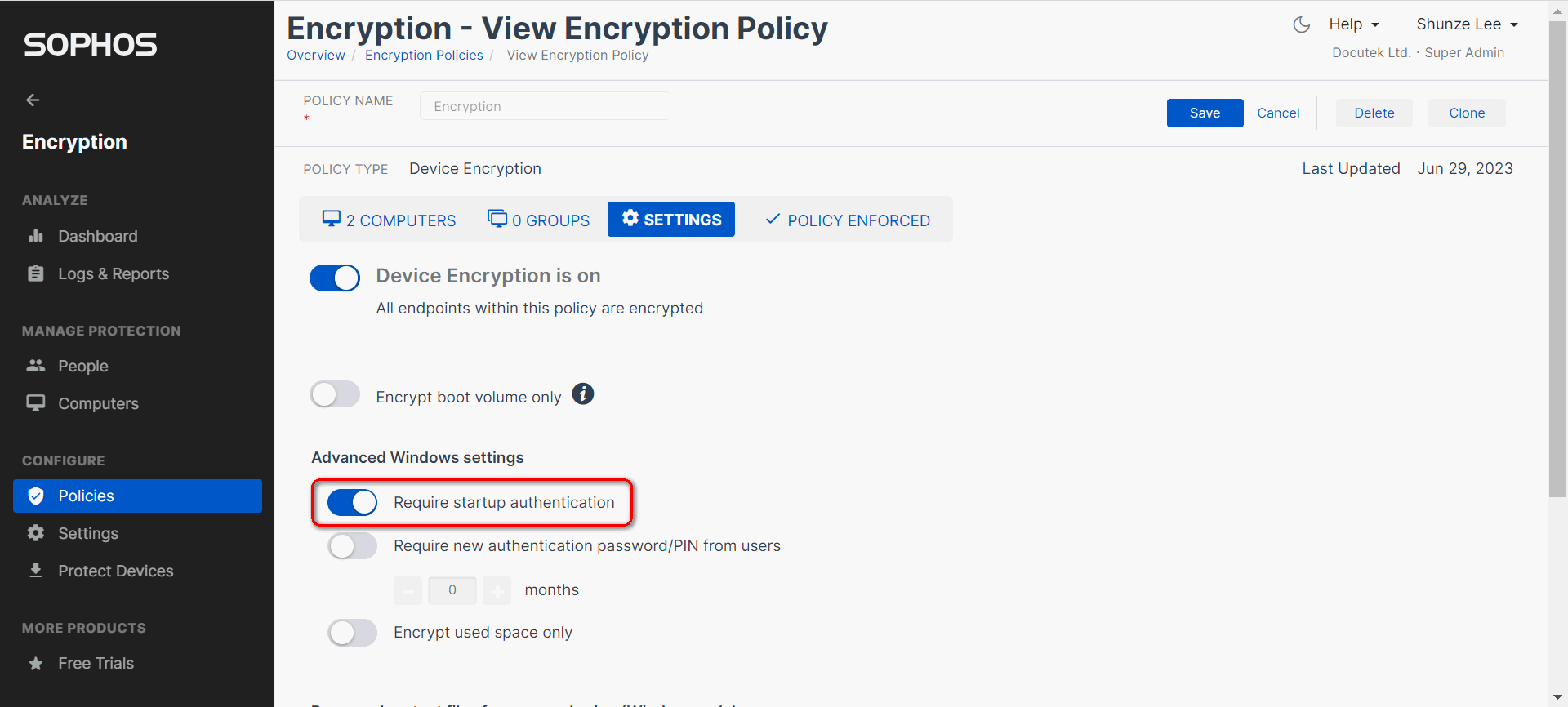Select the Settings tab

671,220
